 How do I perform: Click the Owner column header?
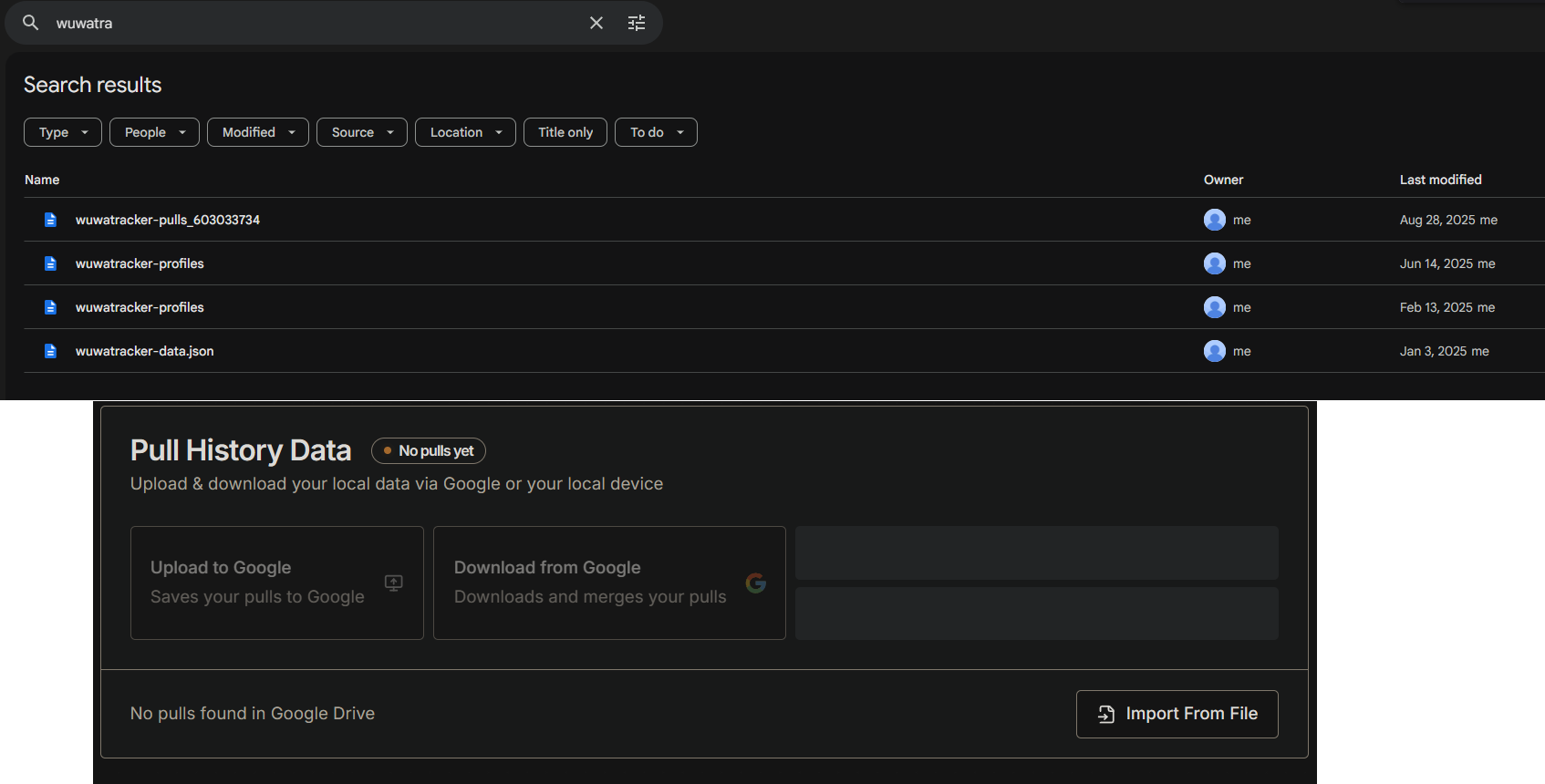tap(1223, 180)
